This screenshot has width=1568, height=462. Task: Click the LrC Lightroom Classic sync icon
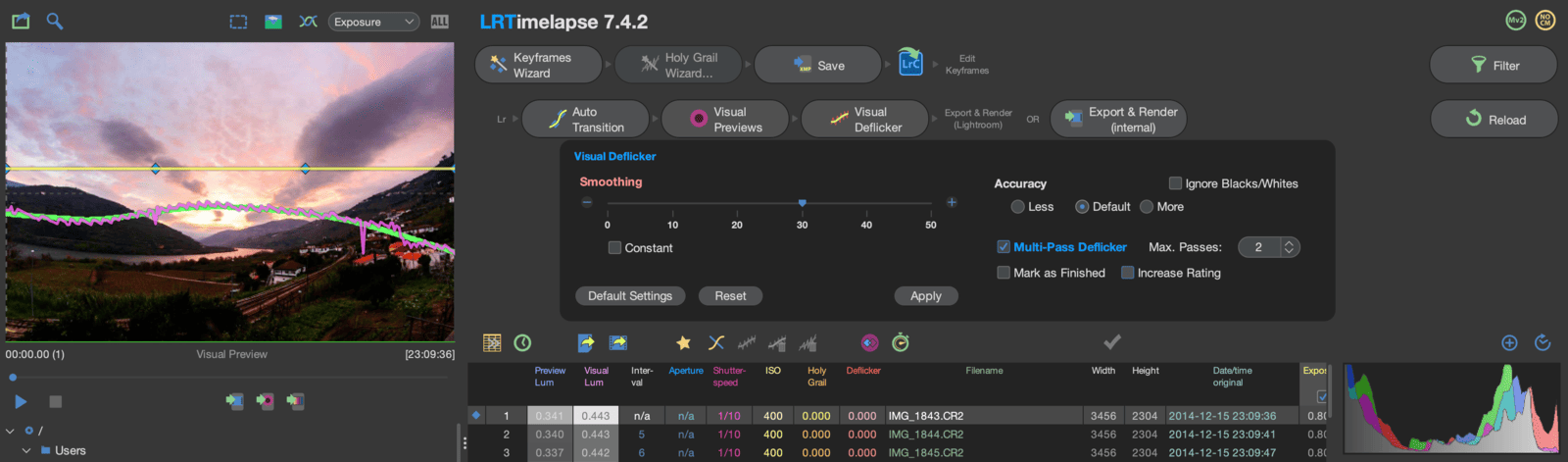[x=910, y=63]
